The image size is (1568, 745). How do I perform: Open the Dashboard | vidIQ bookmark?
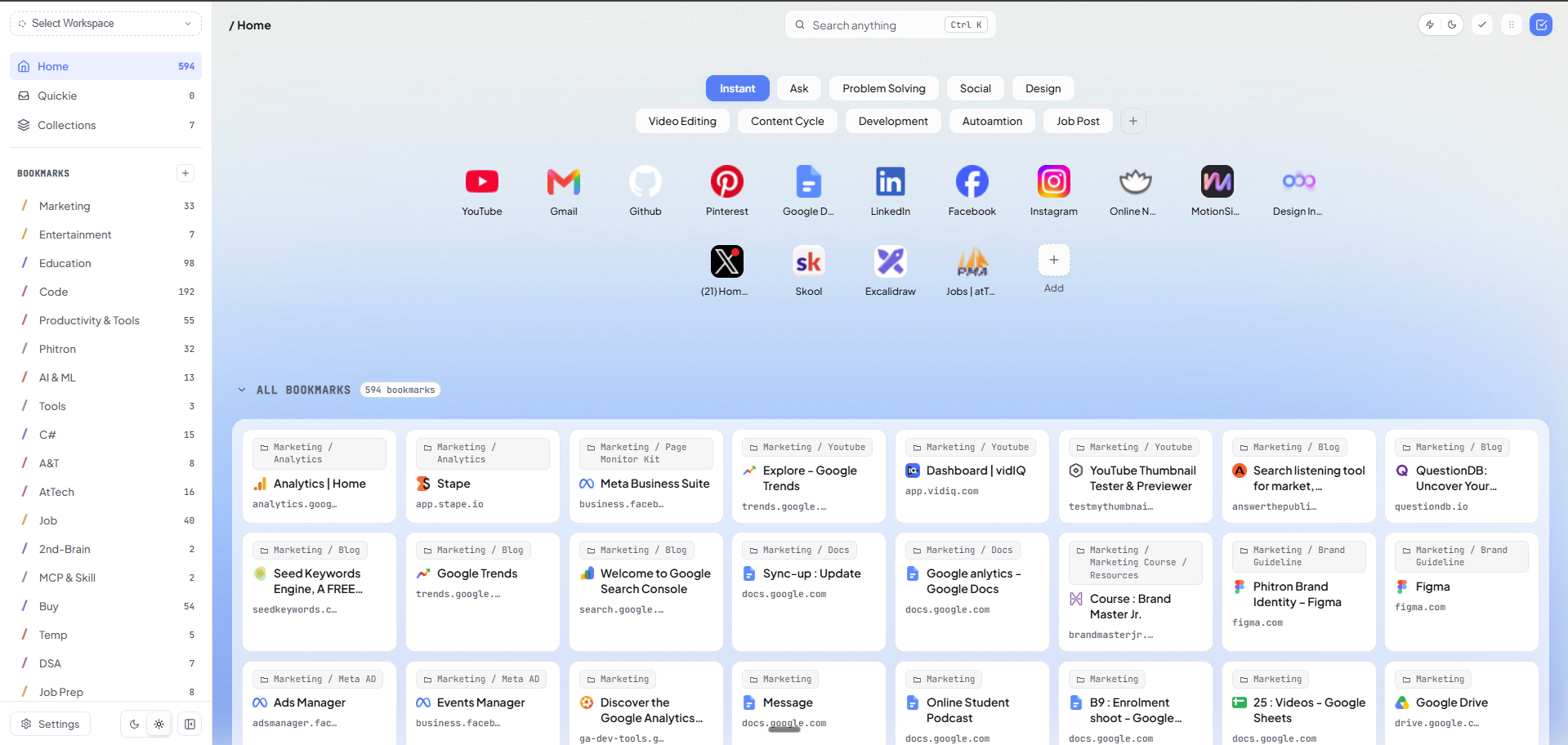point(972,476)
